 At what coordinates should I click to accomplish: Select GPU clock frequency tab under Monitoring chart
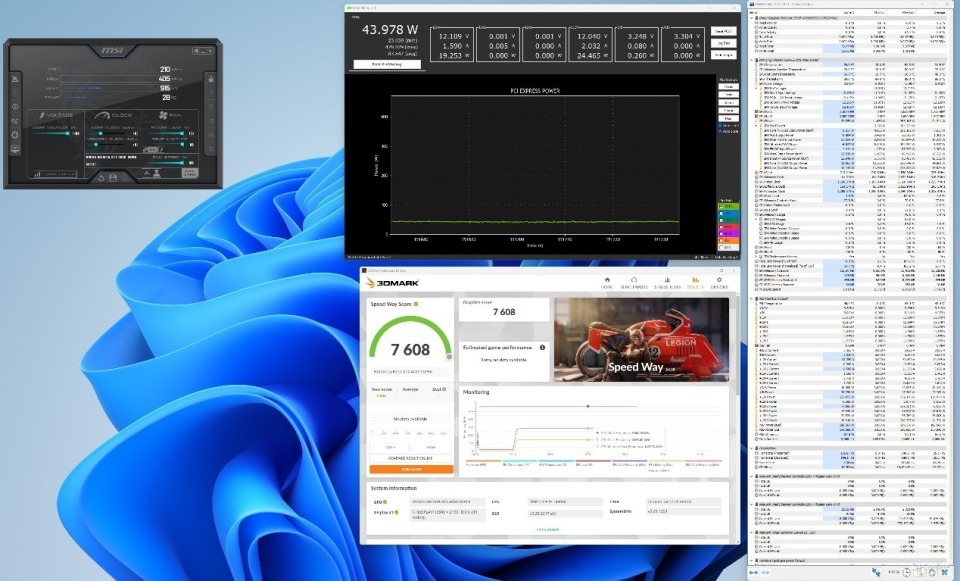703,463
